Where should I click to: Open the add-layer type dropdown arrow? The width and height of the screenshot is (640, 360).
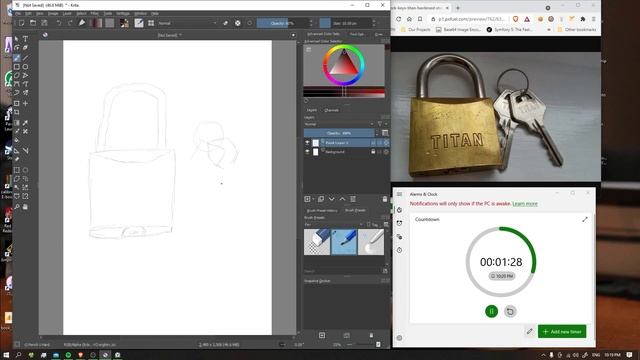pos(313,199)
